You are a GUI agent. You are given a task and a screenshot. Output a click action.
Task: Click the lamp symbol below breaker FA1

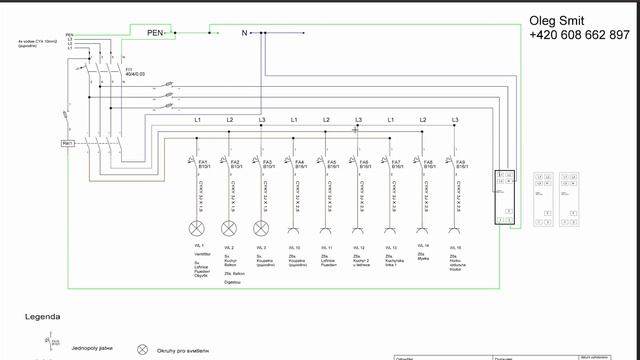197,229
